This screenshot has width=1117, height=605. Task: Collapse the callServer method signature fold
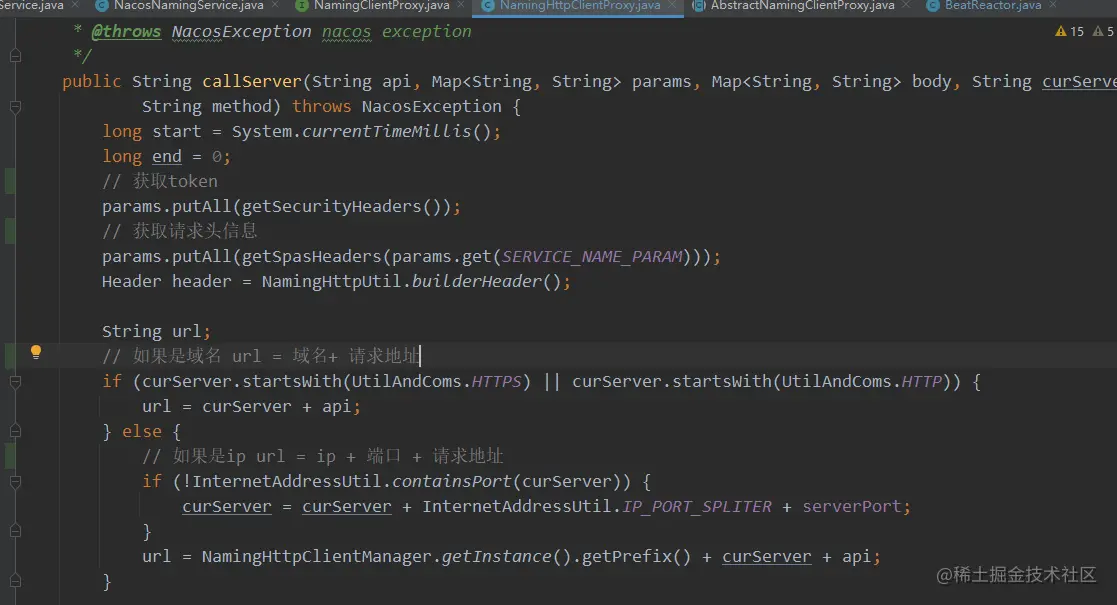coord(16,107)
